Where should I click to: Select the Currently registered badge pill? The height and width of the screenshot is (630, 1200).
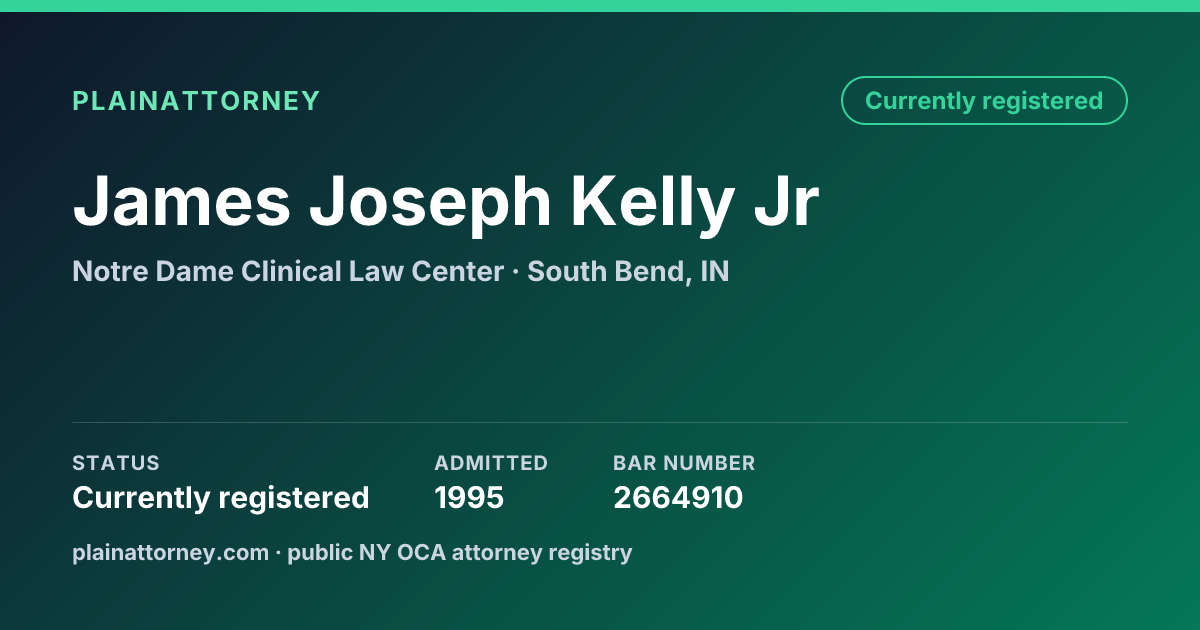pos(984,101)
